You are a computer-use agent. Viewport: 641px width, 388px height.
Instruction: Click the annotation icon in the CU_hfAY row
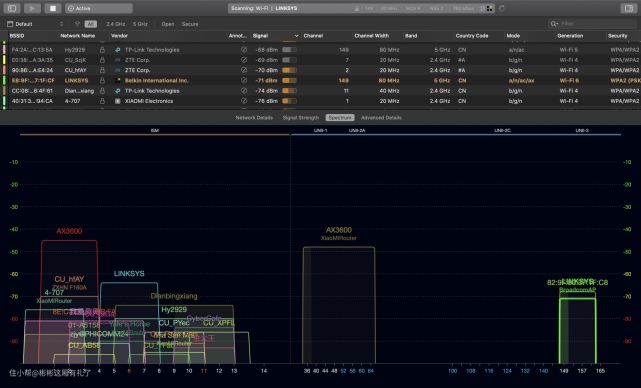[244, 70]
